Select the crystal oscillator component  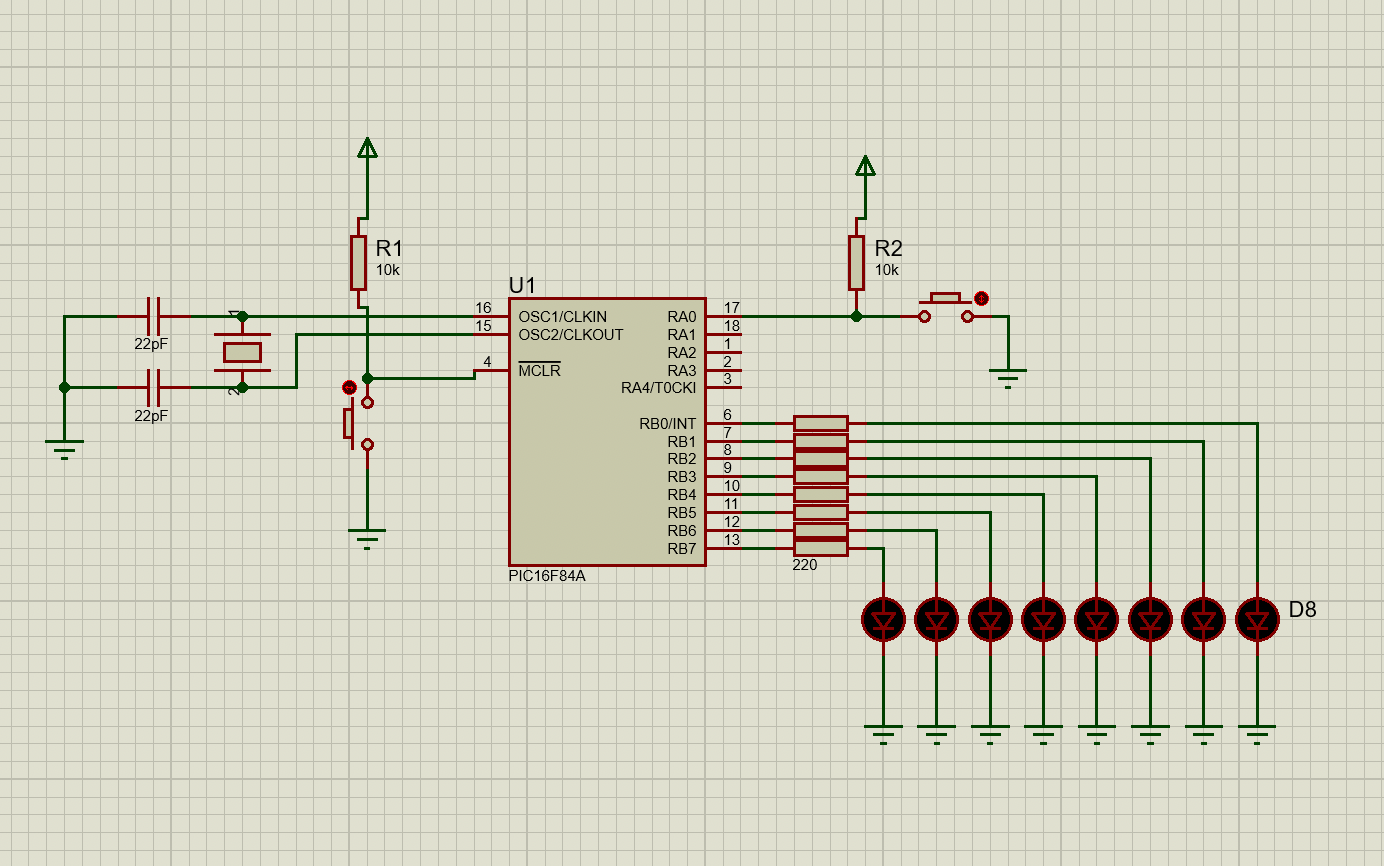242,351
